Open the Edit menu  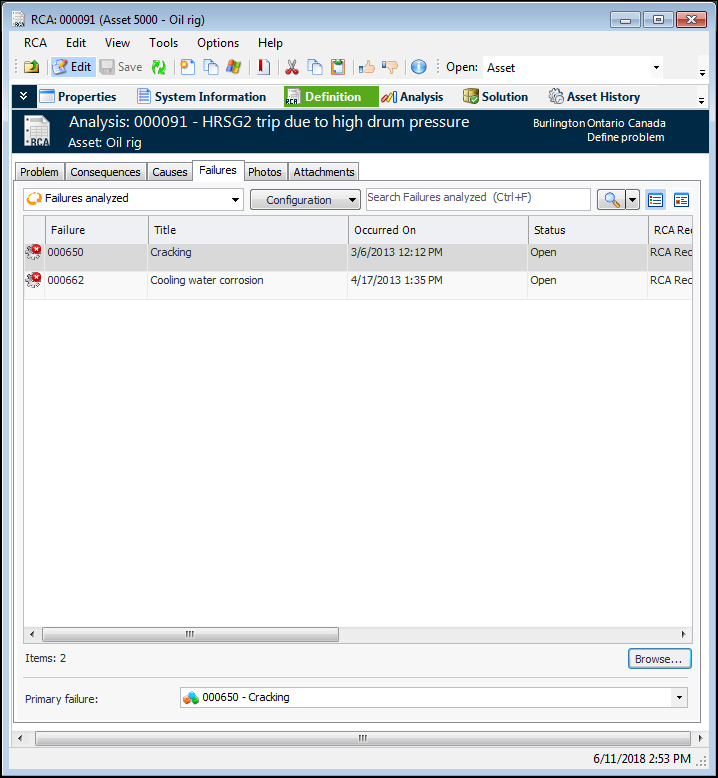pyautogui.click(x=76, y=43)
